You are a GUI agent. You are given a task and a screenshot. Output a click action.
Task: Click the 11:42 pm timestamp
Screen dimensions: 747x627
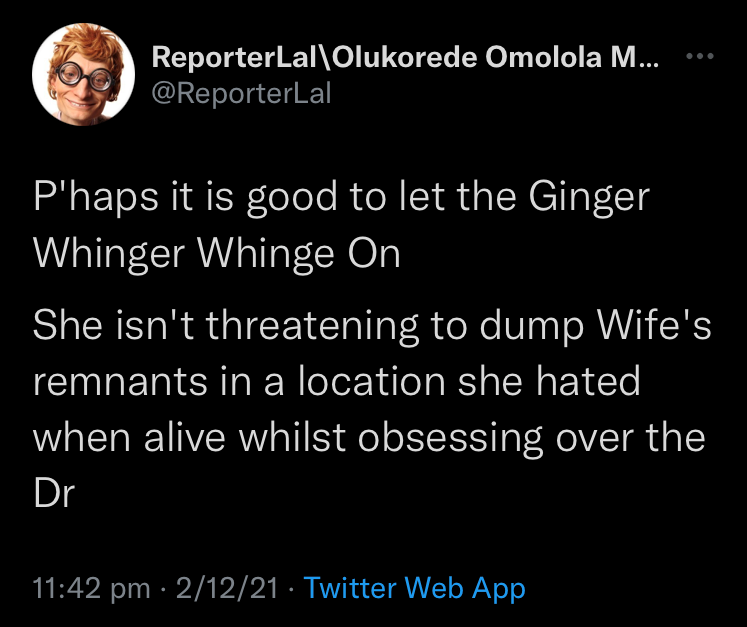[91, 587]
